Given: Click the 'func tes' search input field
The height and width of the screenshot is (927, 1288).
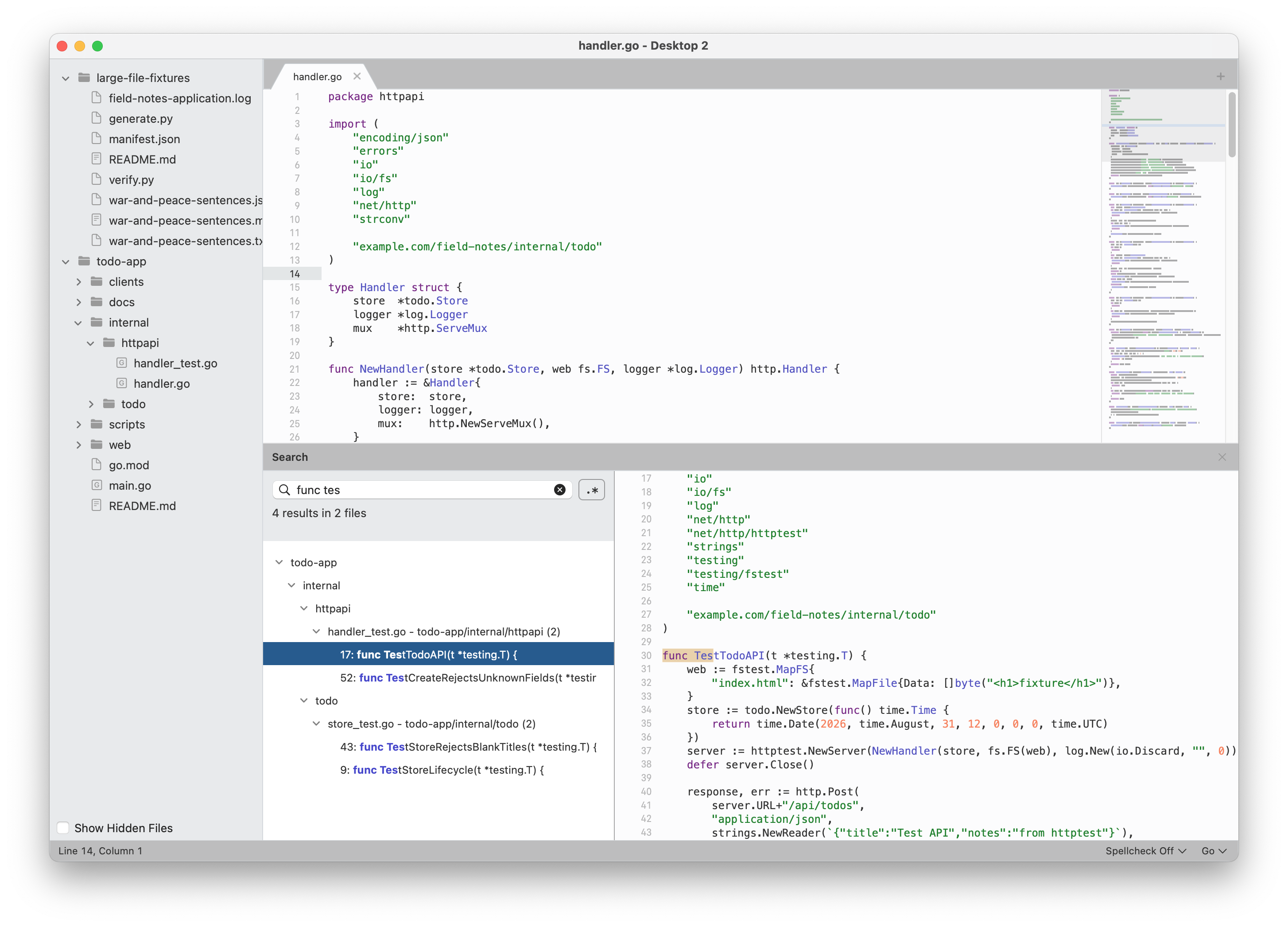Looking at the screenshot, I should click(423, 490).
